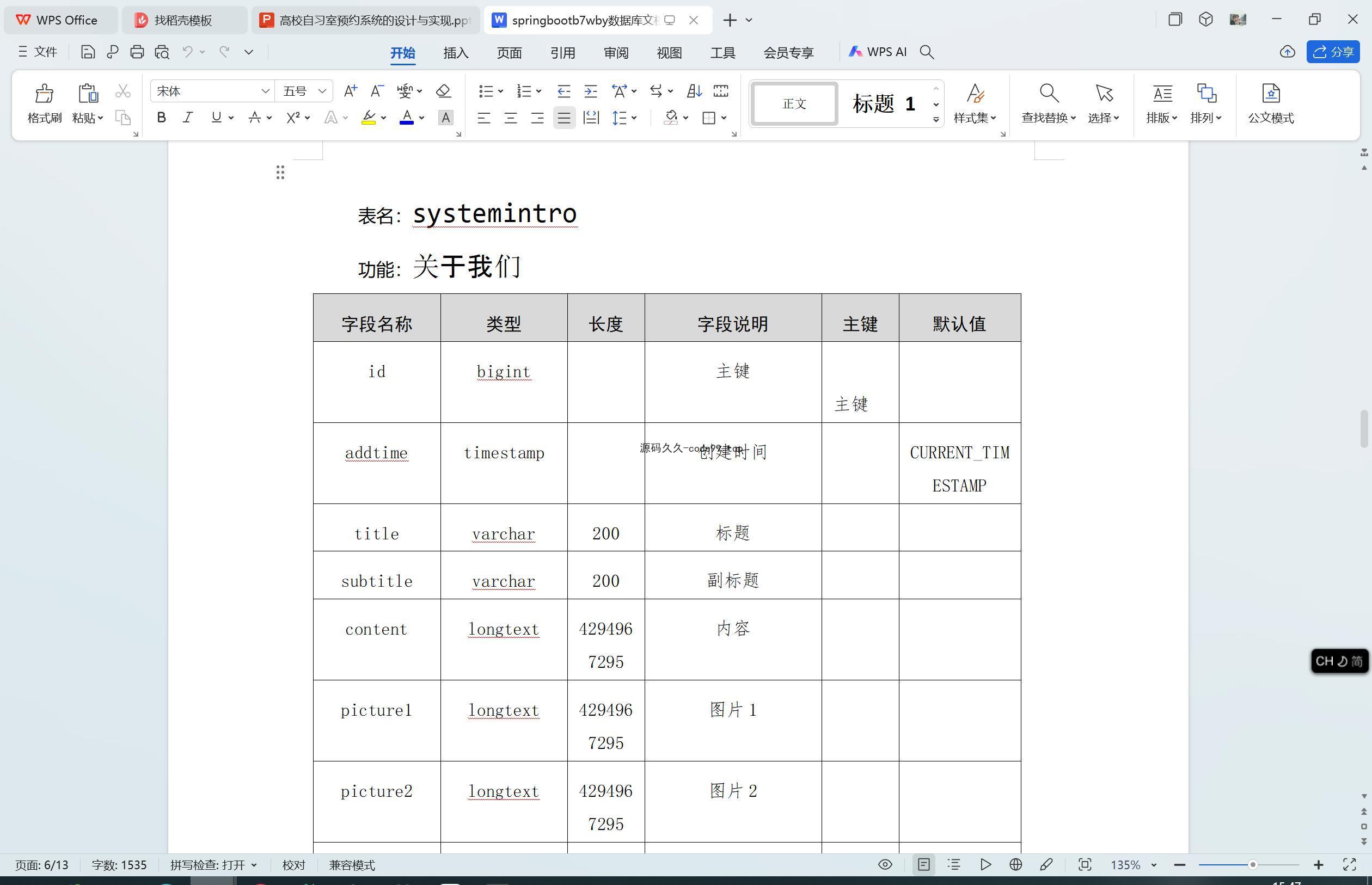Toggle Bold formatting

click(162, 118)
